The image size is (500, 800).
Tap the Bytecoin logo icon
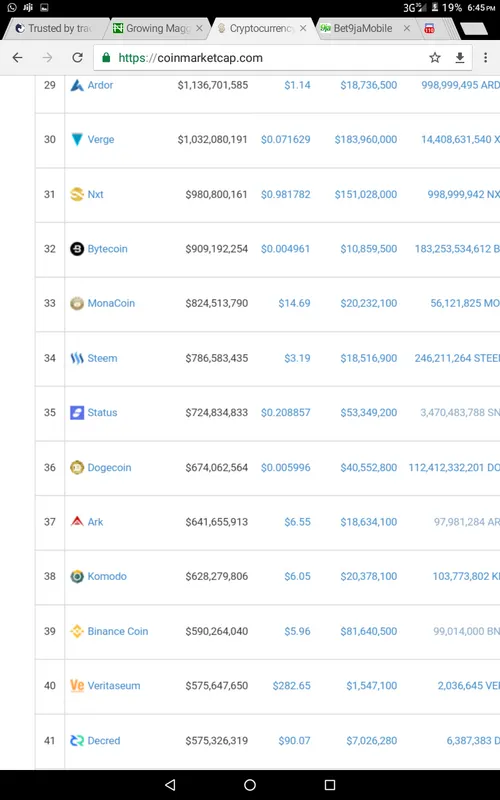coord(77,249)
